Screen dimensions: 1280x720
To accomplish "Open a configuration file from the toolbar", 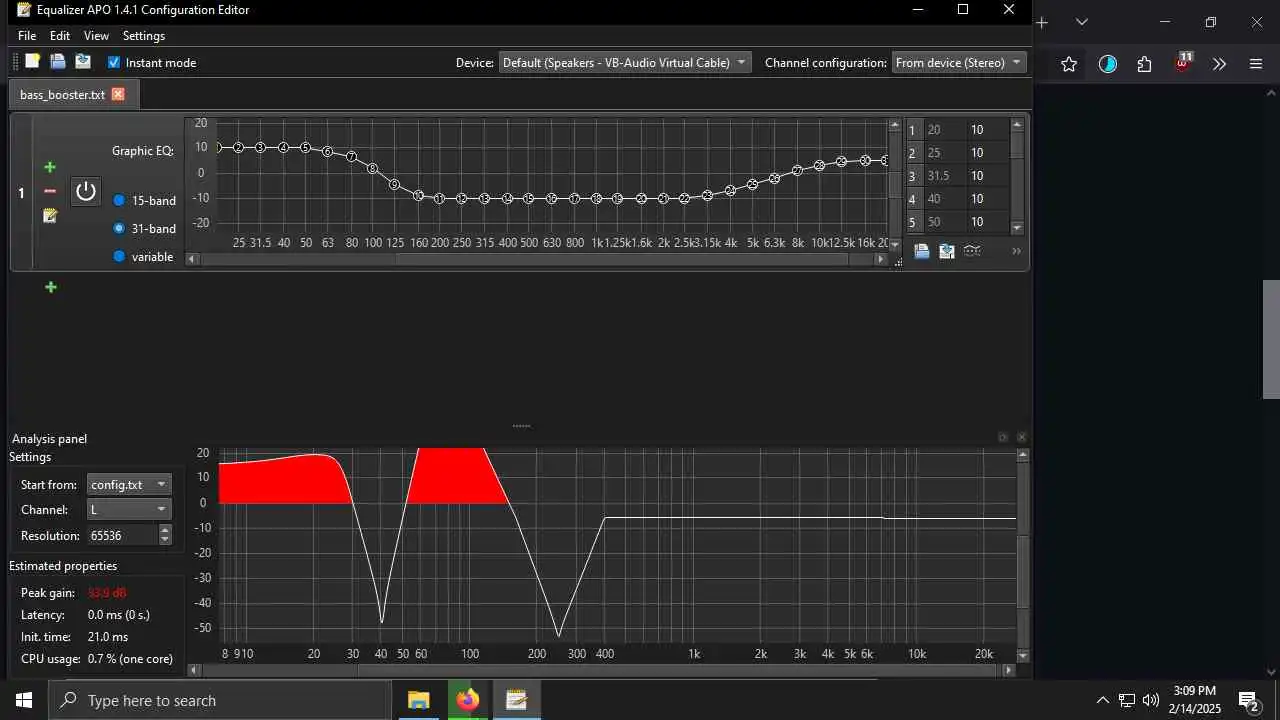I will point(58,62).
